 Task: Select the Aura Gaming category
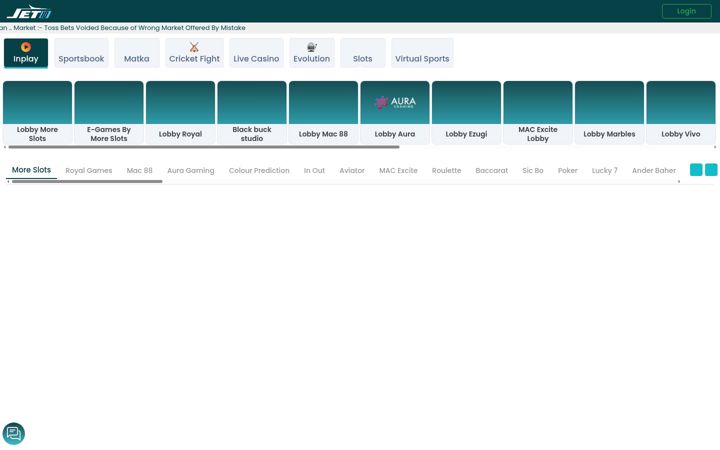pyautogui.click(x=191, y=170)
